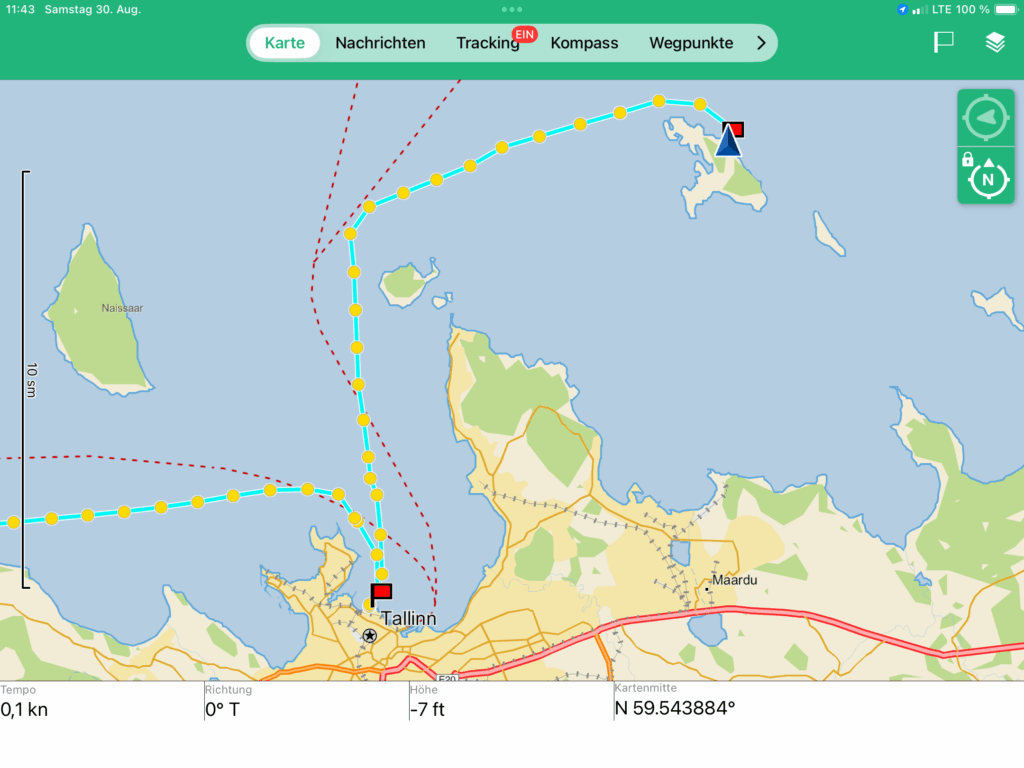Tap the 10 sm map scale bar
This screenshot has width=1024, height=768.
point(27,379)
